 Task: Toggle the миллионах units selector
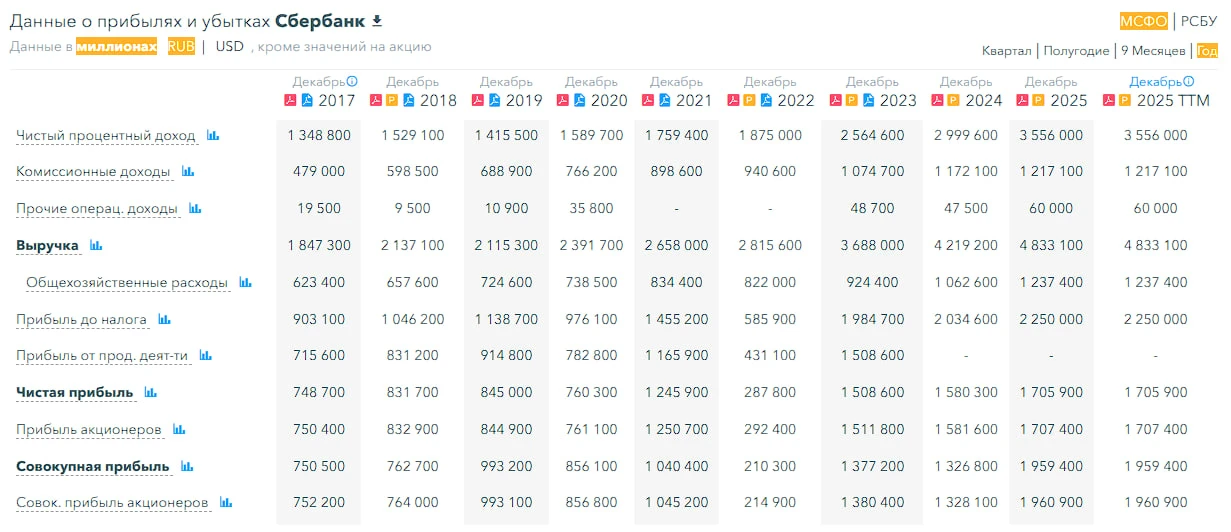[x=117, y=46]
